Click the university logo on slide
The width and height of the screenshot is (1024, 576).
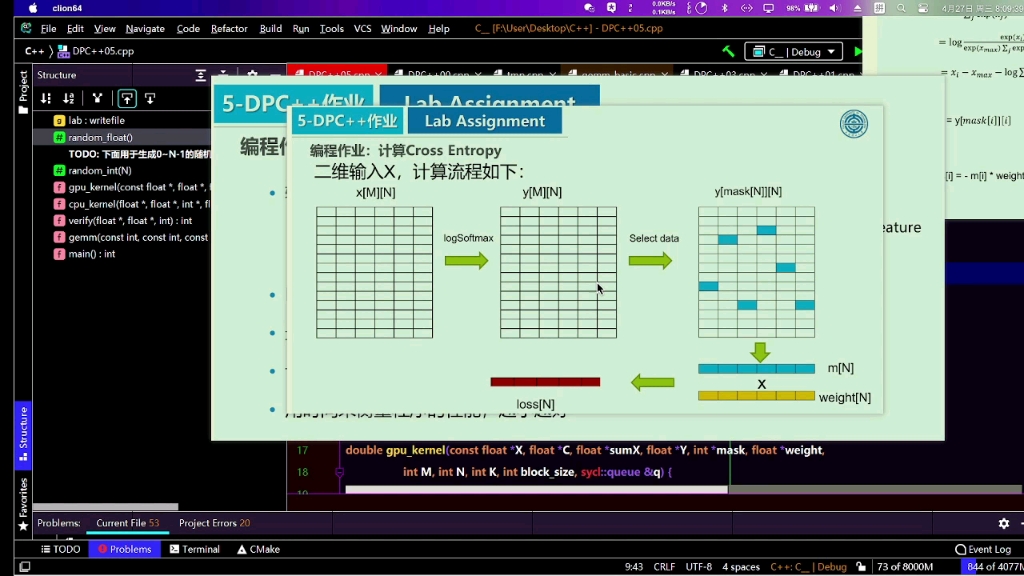(854, 124)
